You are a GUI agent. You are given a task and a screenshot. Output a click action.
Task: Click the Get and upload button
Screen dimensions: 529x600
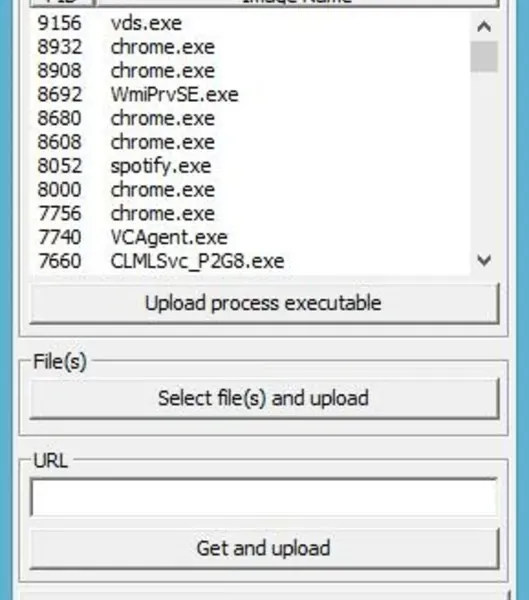[x=264, y=548]
